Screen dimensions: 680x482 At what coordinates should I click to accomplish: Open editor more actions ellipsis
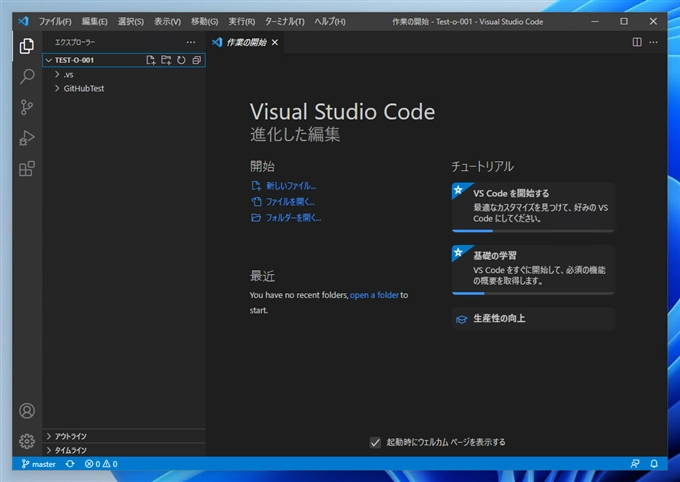[654, 42]
